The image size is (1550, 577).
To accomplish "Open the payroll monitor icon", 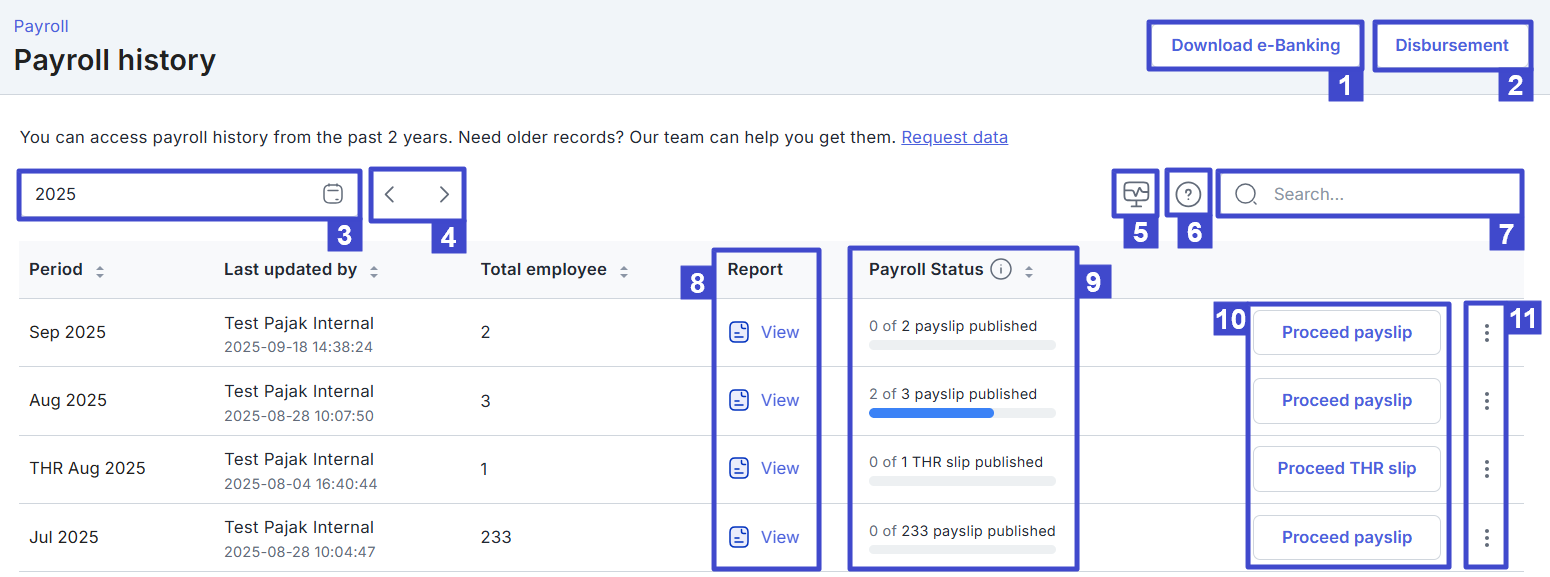I will point(1136,194).
